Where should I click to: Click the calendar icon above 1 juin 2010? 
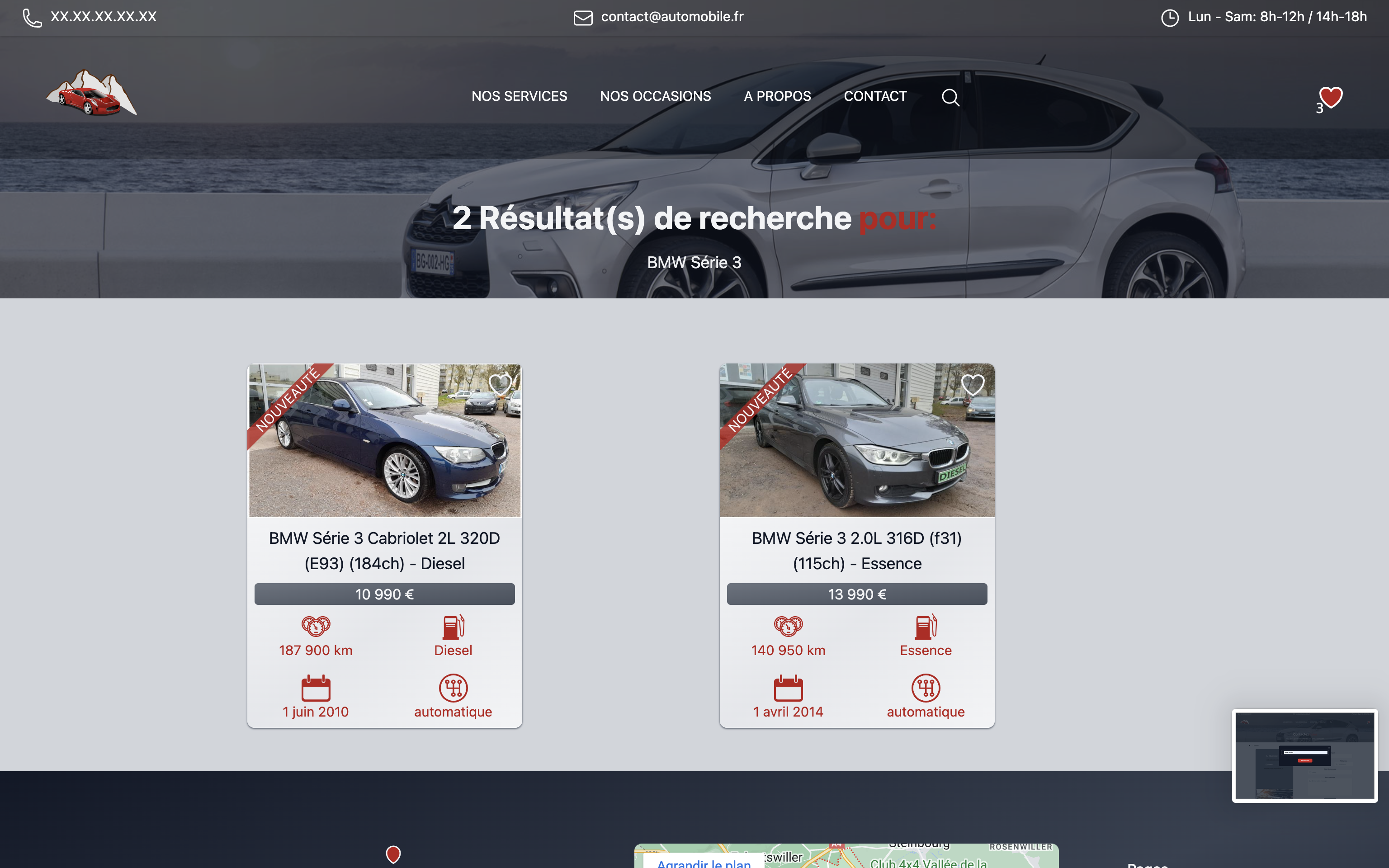[316, 688]
